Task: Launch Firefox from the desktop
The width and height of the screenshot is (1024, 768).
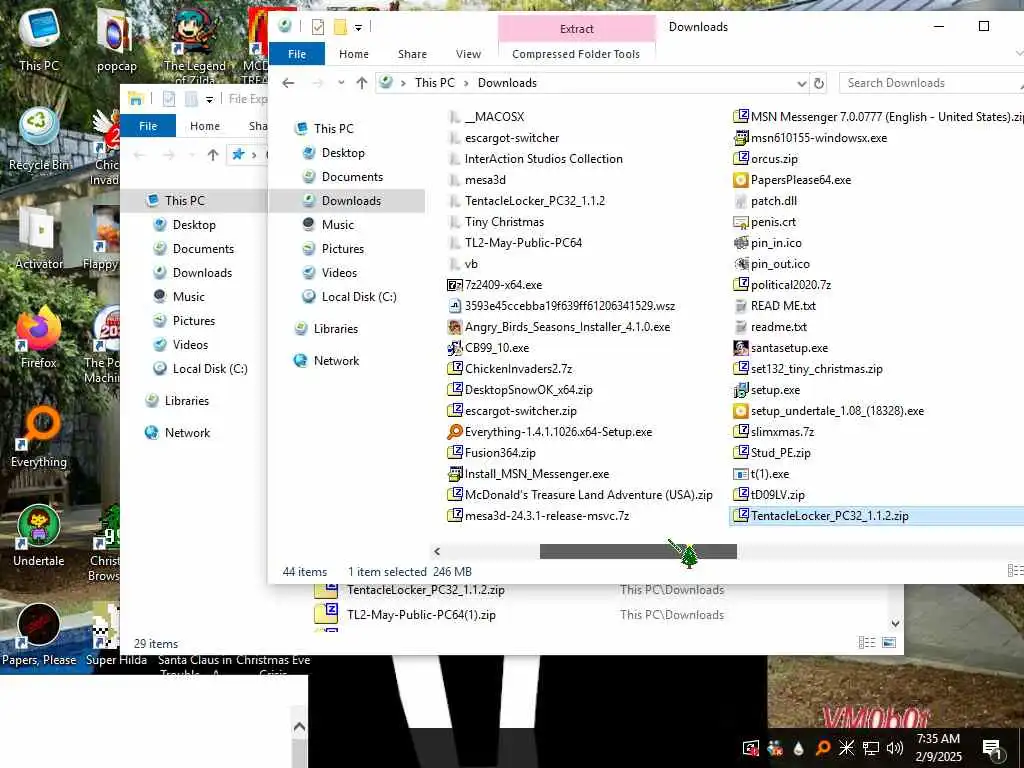Action: pos(39,338)
